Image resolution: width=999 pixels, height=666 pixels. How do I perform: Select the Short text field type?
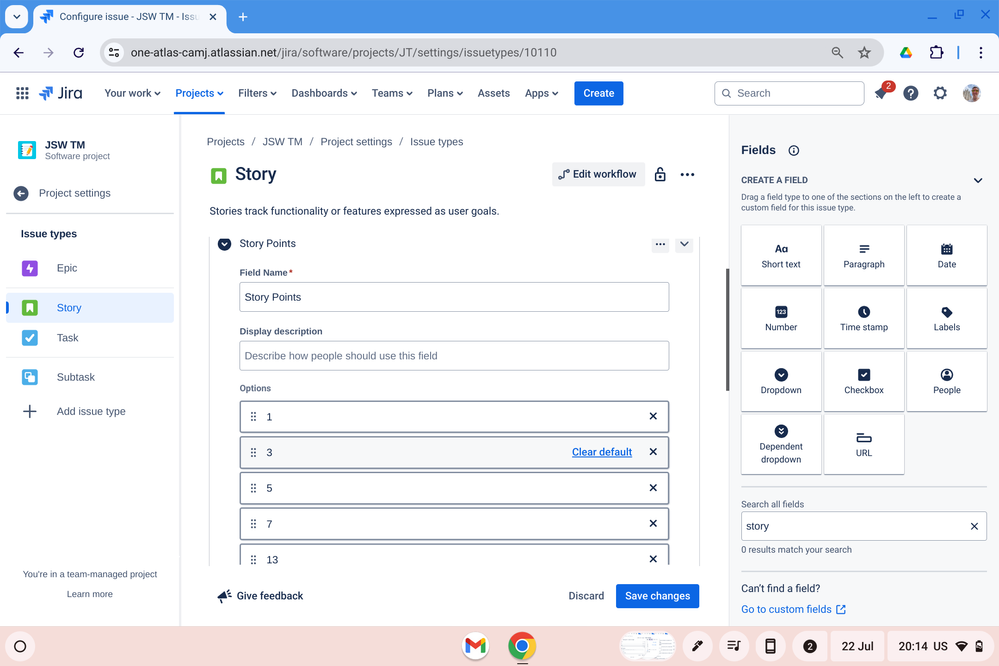coord(780,255)
